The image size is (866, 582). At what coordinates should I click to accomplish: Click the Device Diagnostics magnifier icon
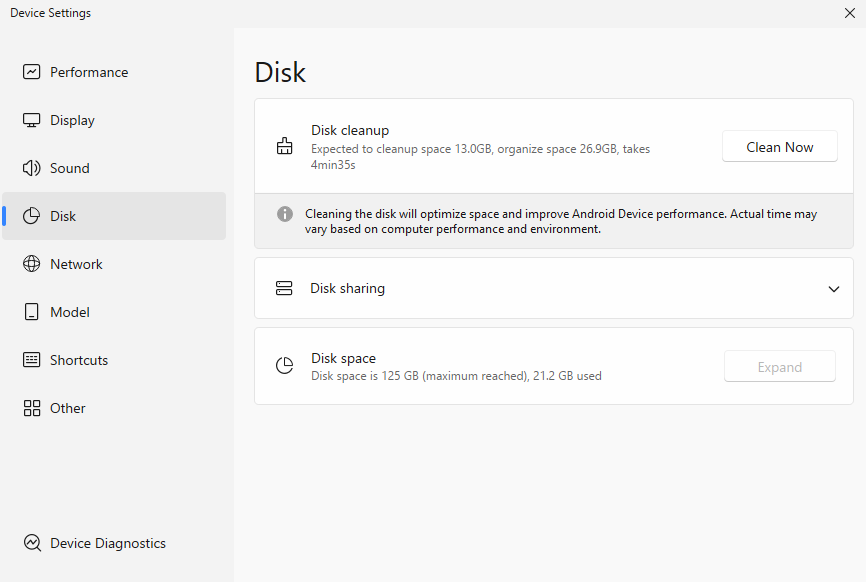pyautogui.click(x=32, y=543)
